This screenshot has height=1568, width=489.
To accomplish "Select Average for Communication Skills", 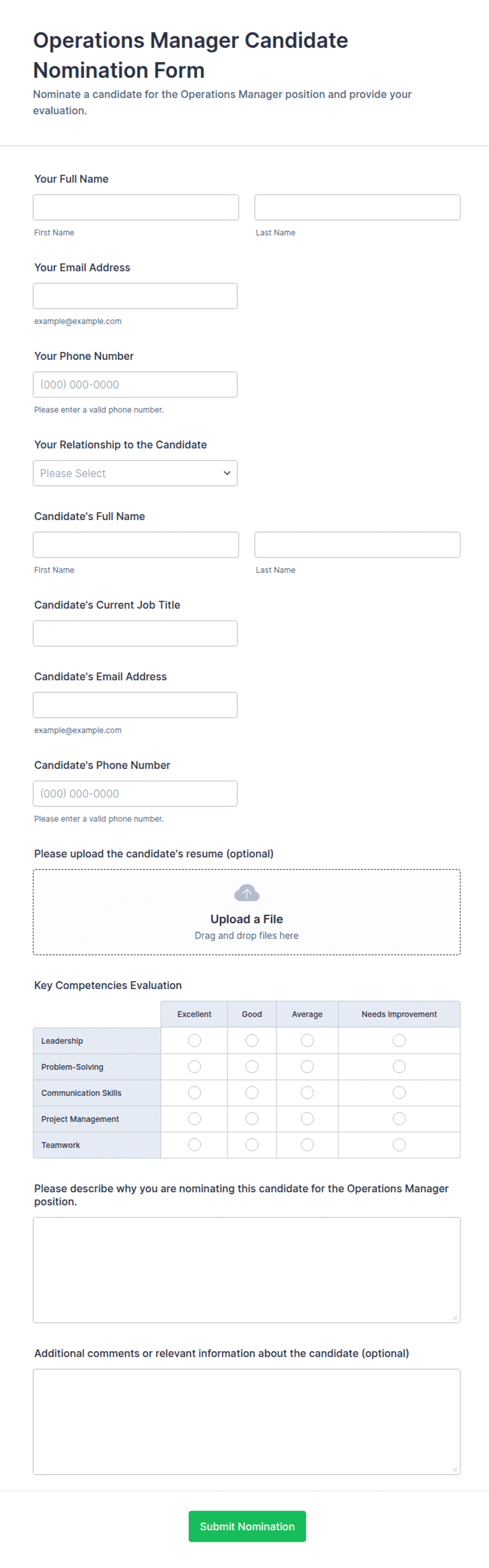I will click(307, 1093).
